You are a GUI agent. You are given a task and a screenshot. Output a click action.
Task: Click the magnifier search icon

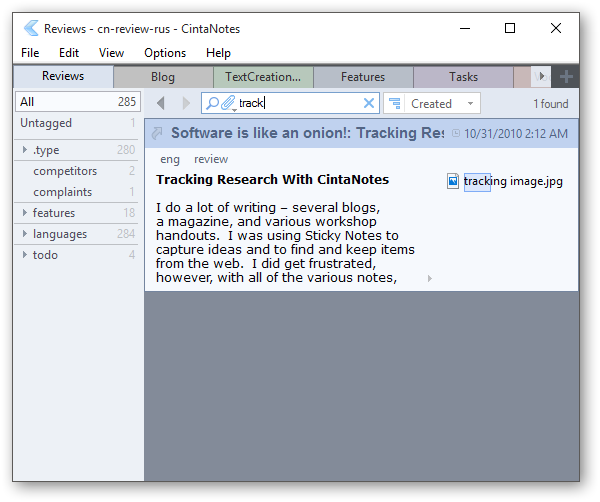point(212,103)
